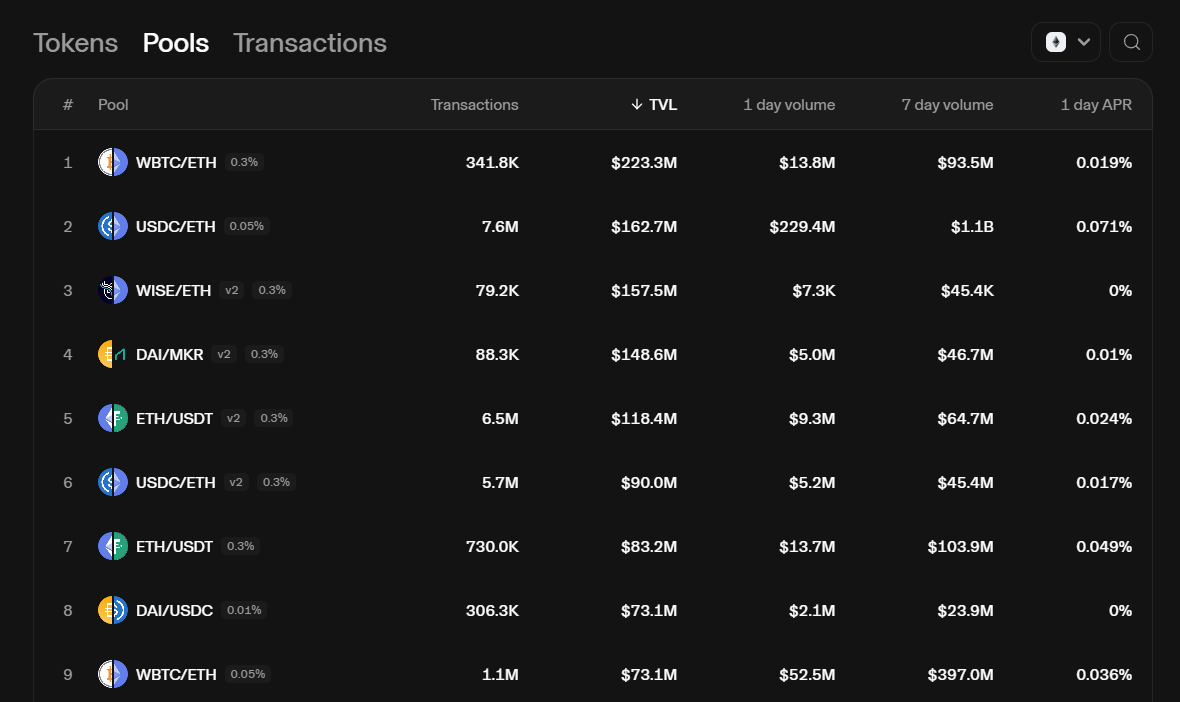
Task: Click the USDC/ETH 0.05% pool icon
Action: click(113, 226)
